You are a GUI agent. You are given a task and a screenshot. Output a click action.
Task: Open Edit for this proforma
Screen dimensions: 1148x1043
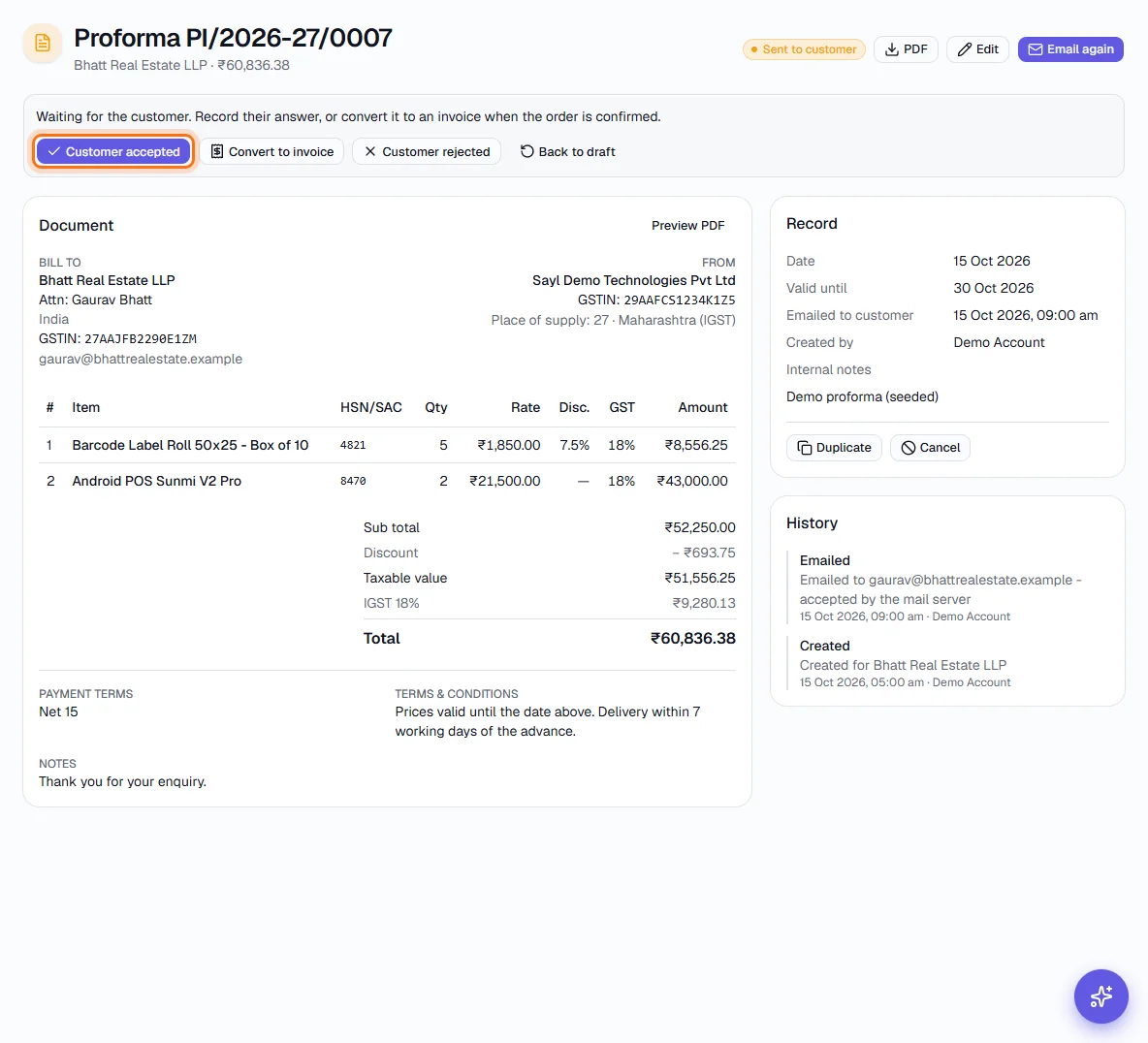click(977, 49)
